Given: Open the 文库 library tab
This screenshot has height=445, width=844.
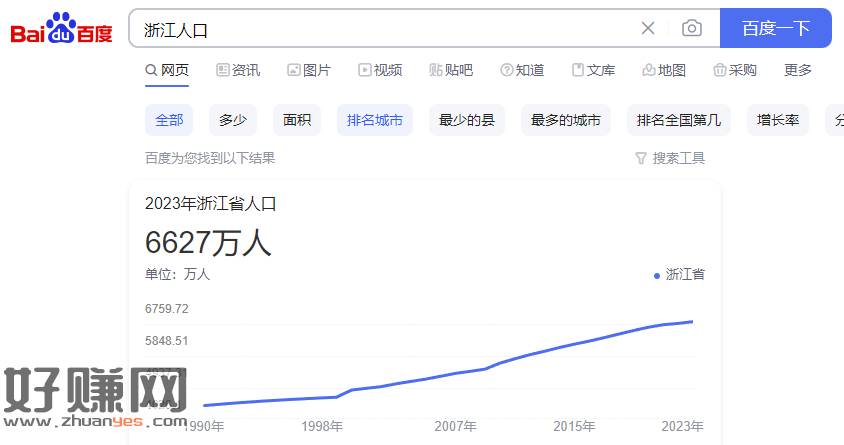Looking at the screenshot, I should coord(593,70).
